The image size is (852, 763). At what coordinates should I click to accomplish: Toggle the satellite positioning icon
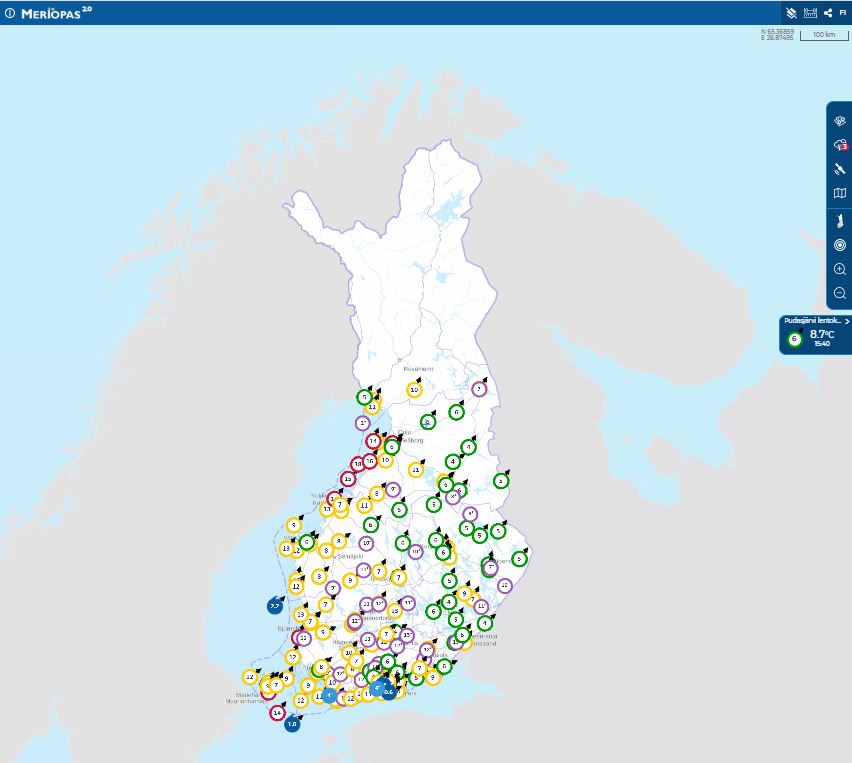coord(840,169)
